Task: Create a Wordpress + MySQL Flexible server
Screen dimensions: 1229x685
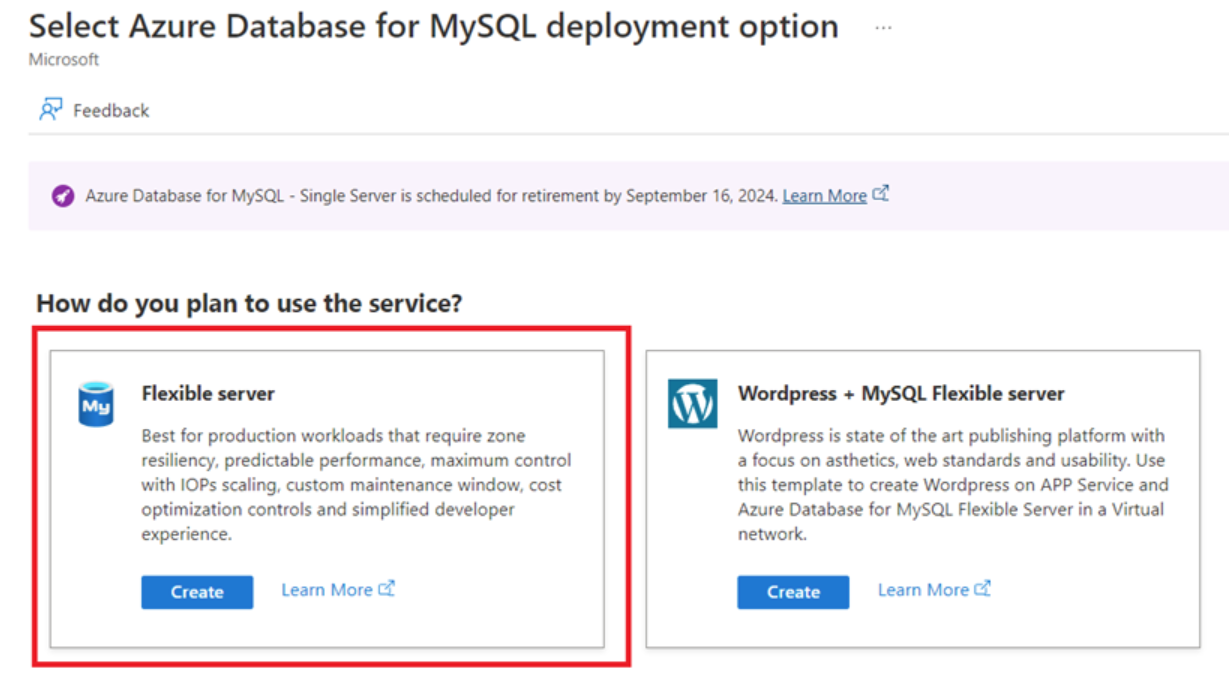Action: click(793, 592)
